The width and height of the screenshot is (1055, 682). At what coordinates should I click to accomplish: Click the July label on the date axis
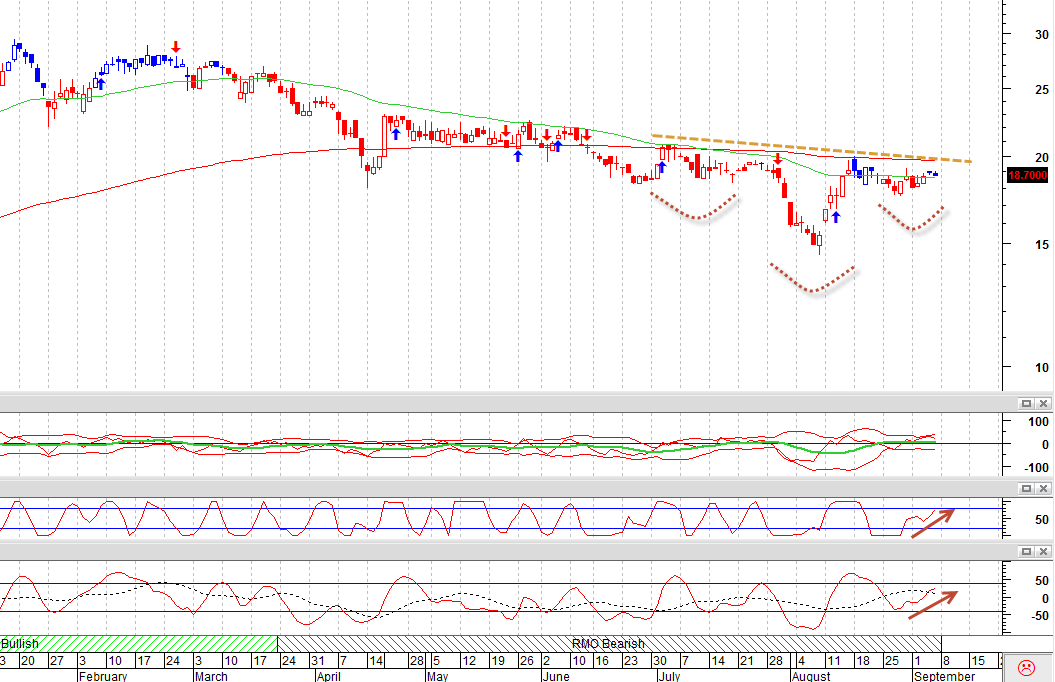pos(669,676)
